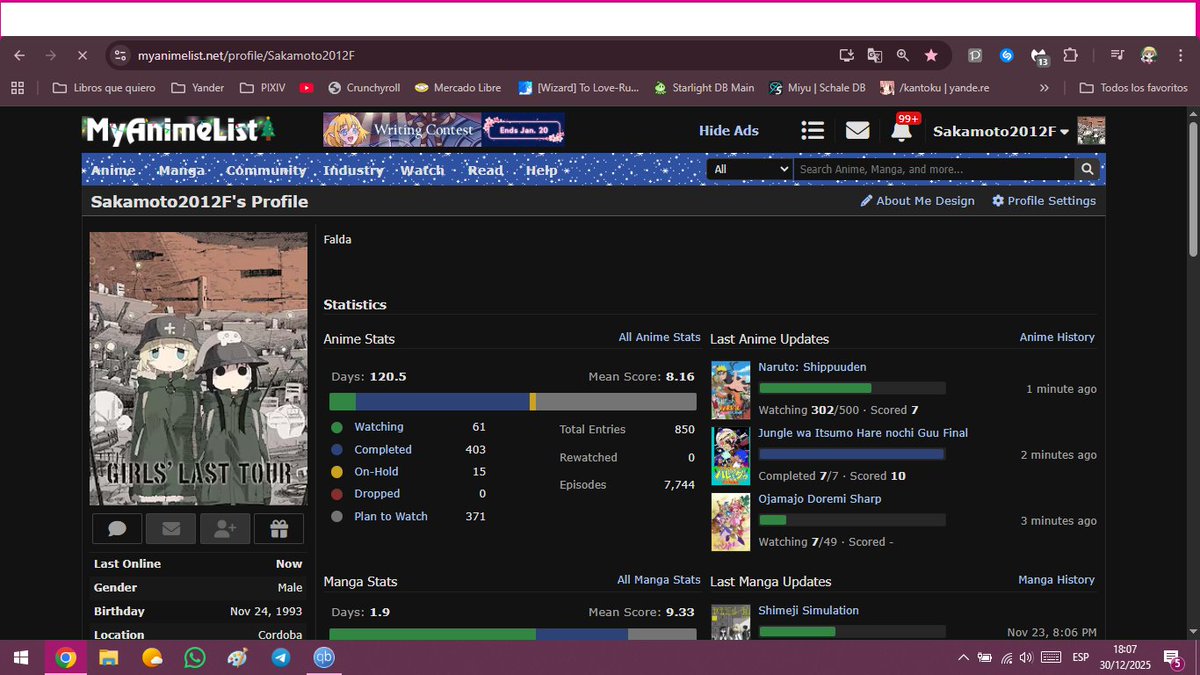Open the Yander bookmark folder

pyautogui.click(x=198, y=88)
